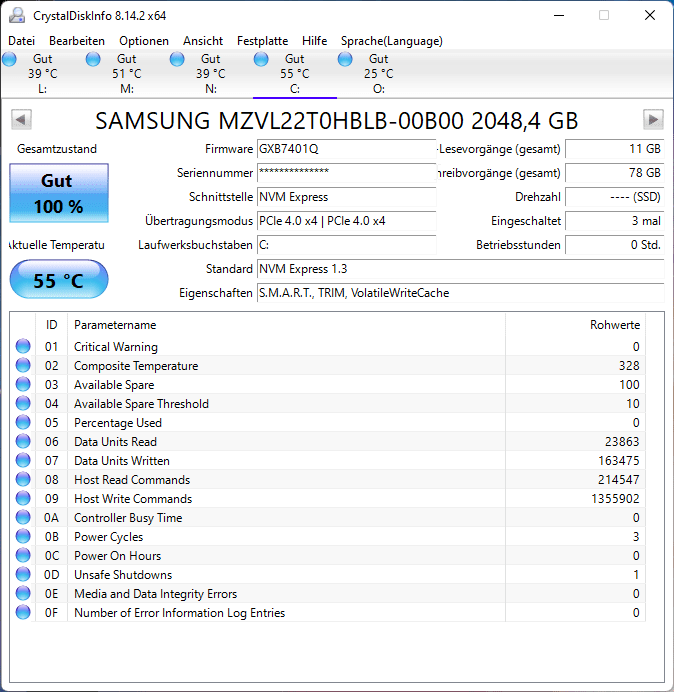This screenshot has height=692, width=674.
Task: Click status icon for Host Write Commands
Action: [x=23, y=498]
